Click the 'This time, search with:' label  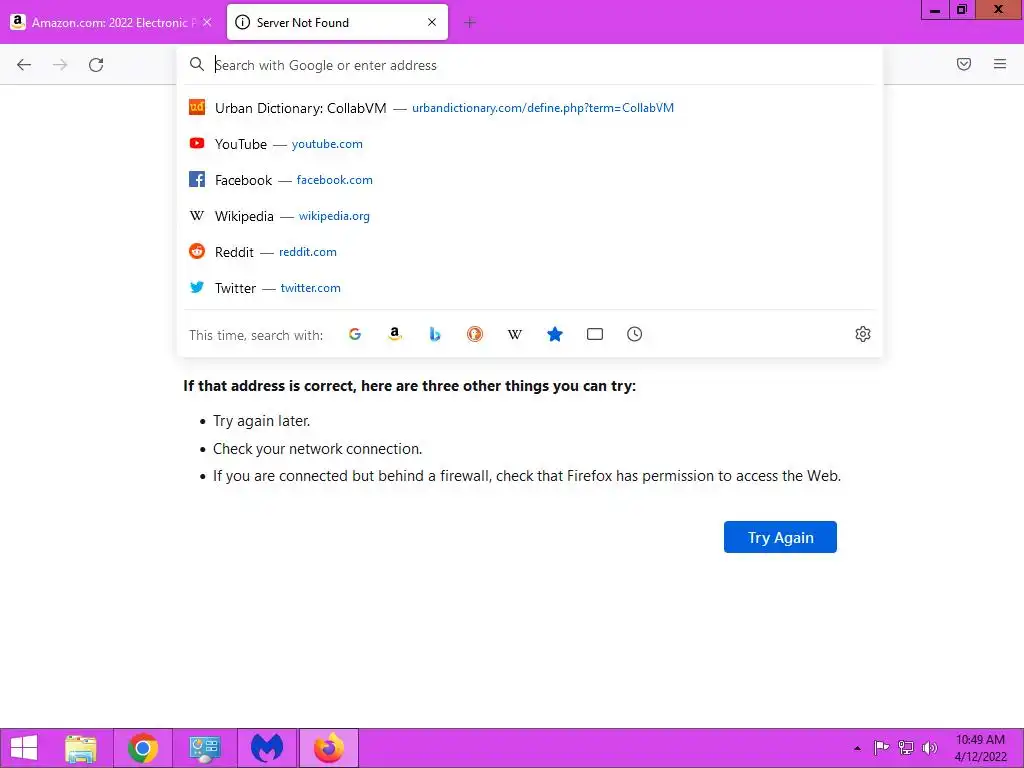tap(256, 335)
